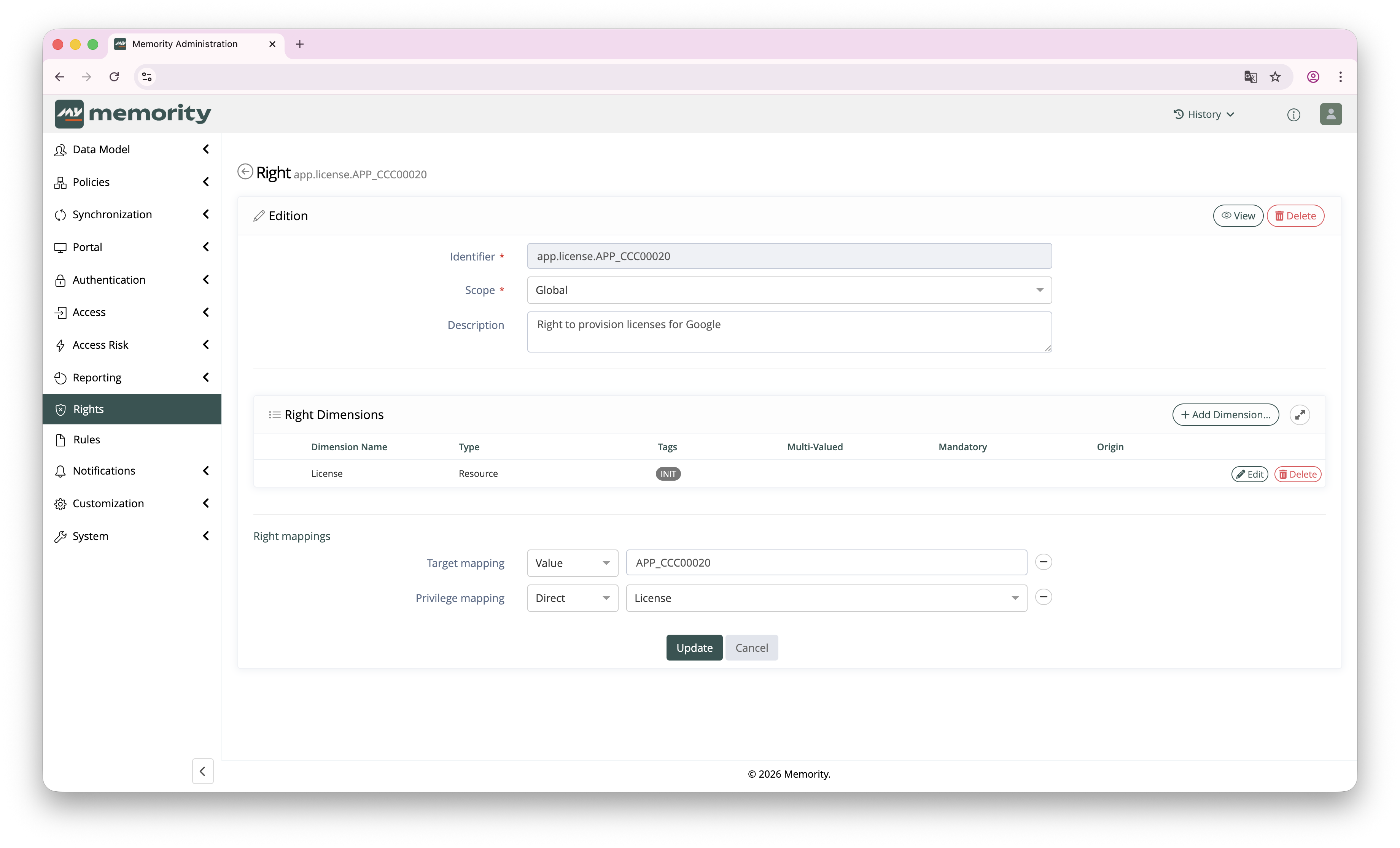Remove Privilege mapping with minus icon
Viewport: 1400px width, 848px height.
click(x=1043, y=597)
